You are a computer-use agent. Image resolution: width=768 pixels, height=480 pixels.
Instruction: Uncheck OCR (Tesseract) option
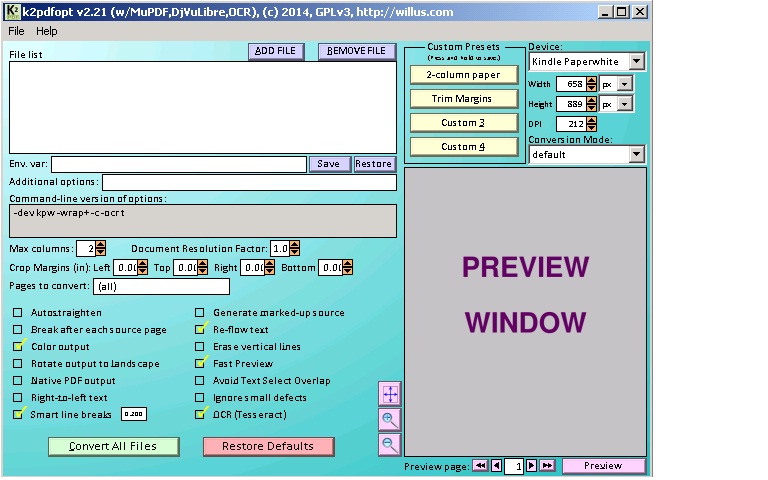click(199, 414)
